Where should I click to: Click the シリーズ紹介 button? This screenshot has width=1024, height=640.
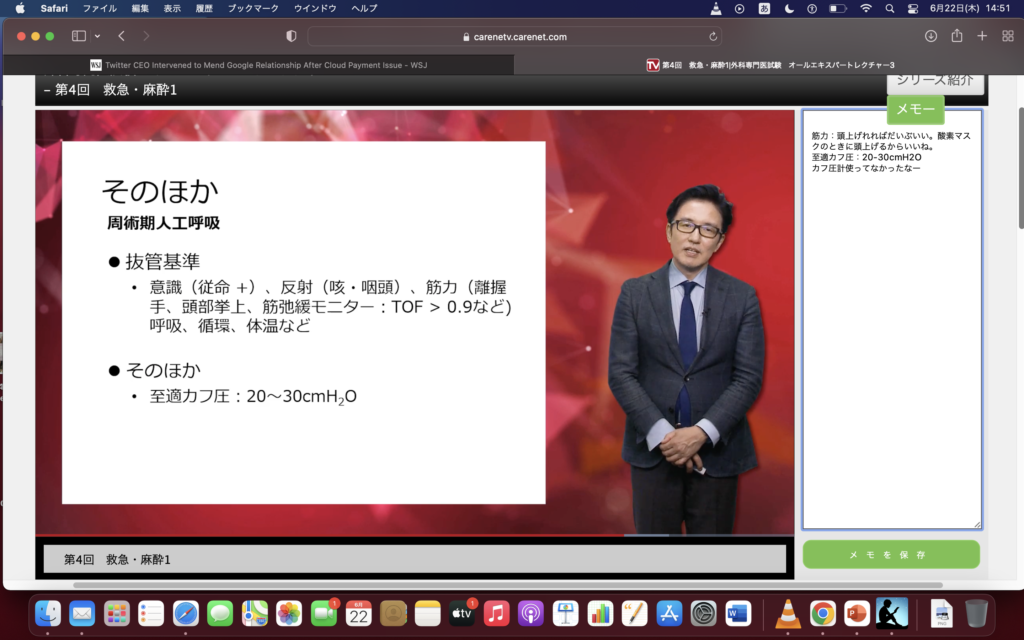(935, 81)
